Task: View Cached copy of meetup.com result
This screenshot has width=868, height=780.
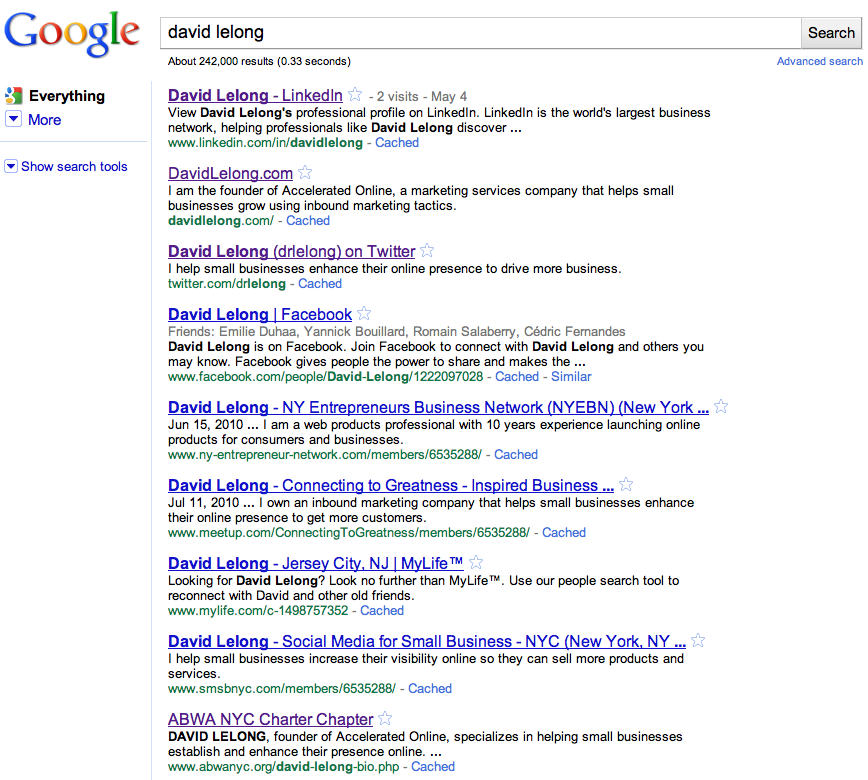Action: point(564,533)
